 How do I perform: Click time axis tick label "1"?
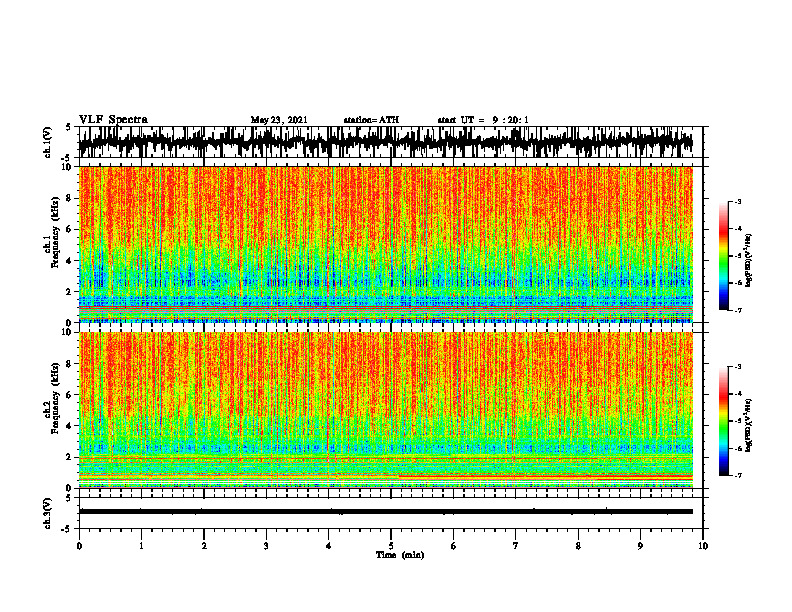pos(141,546)
